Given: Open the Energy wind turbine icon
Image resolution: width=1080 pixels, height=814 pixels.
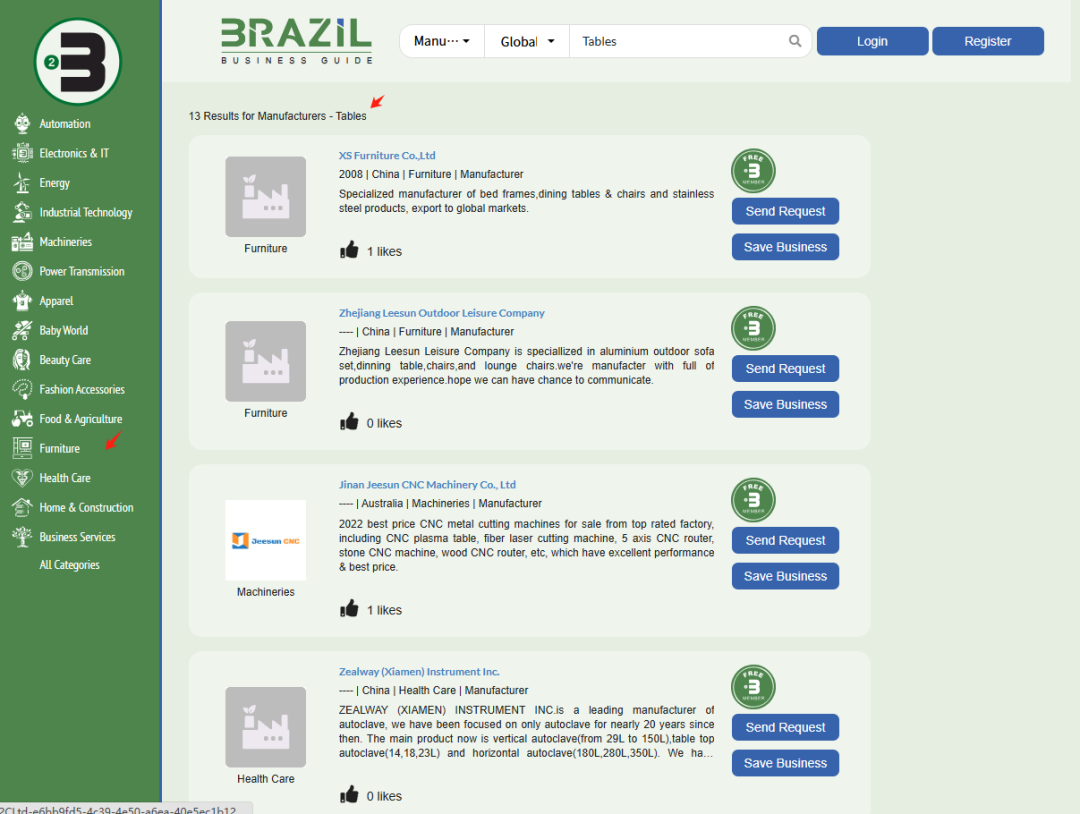Looking at the screenshot, I should click(22, 182).
